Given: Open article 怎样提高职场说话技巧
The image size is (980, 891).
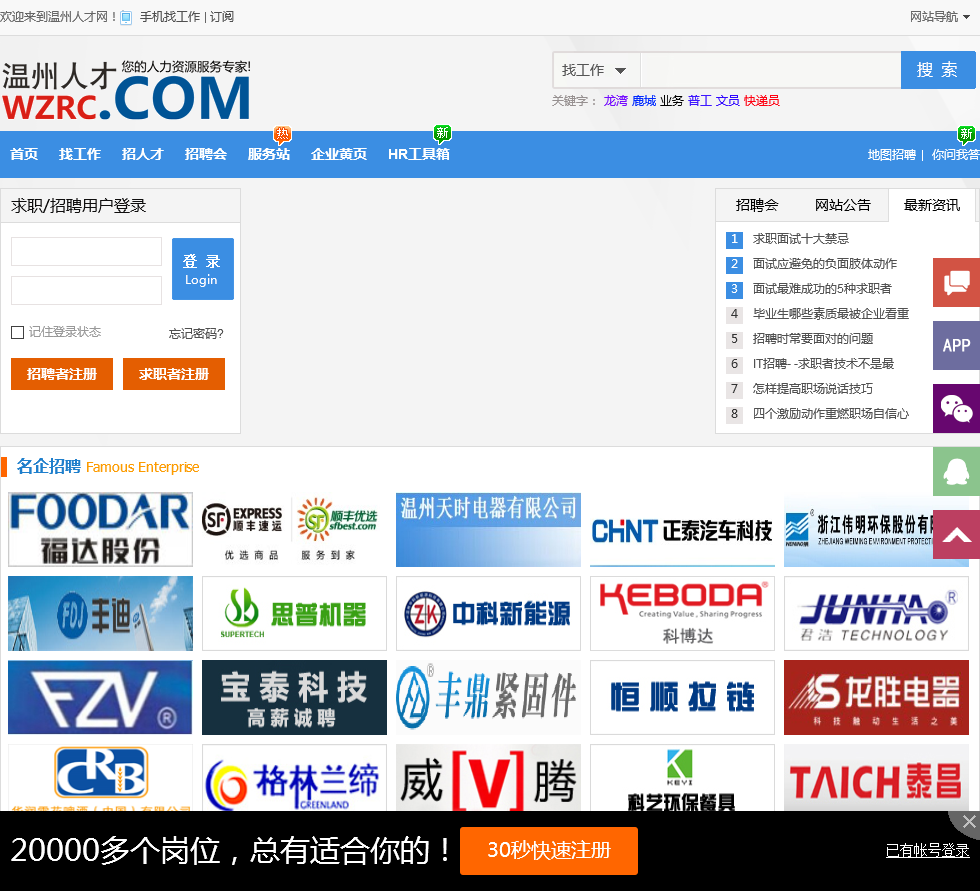Looking at the screenshot, I should point(812,389).
